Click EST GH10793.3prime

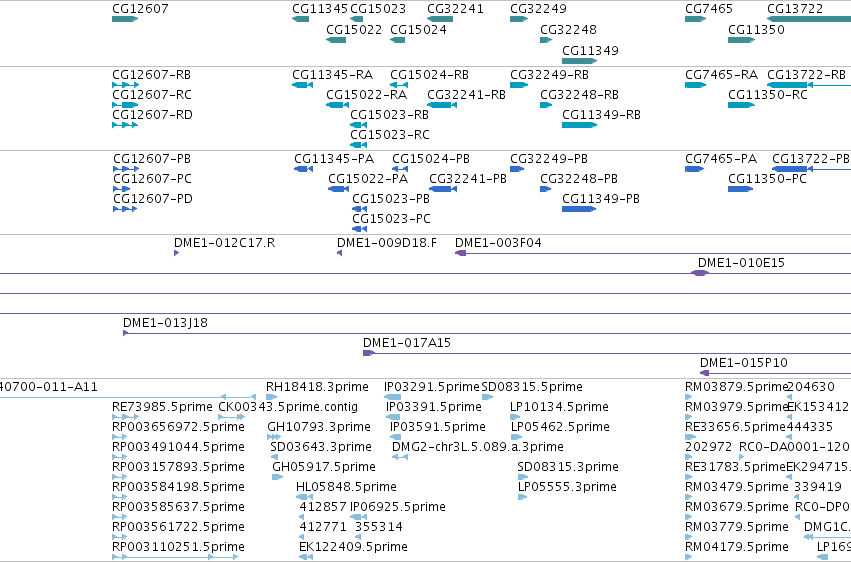[274, 437]
